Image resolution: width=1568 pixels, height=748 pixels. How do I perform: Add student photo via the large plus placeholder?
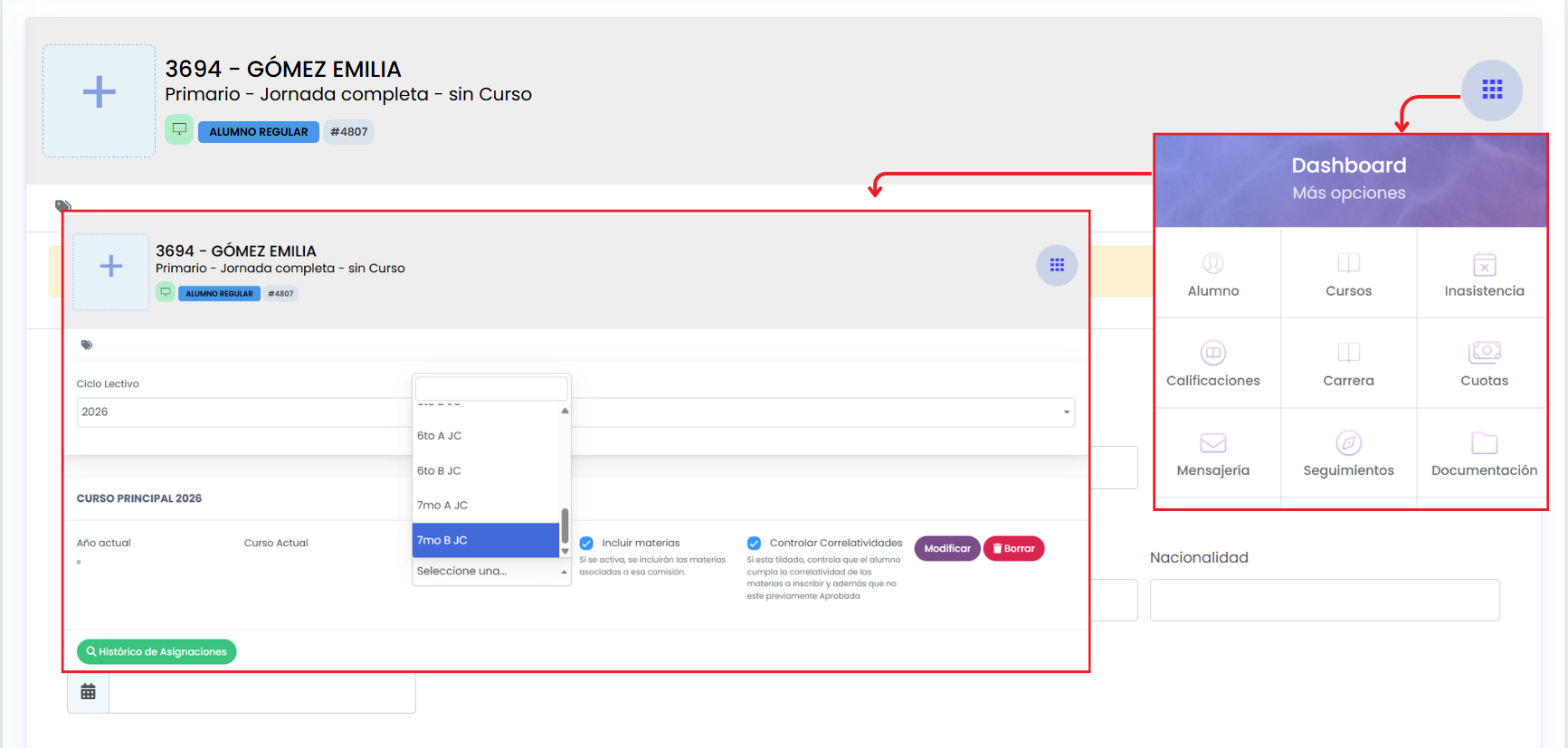[x=100, y=100]
